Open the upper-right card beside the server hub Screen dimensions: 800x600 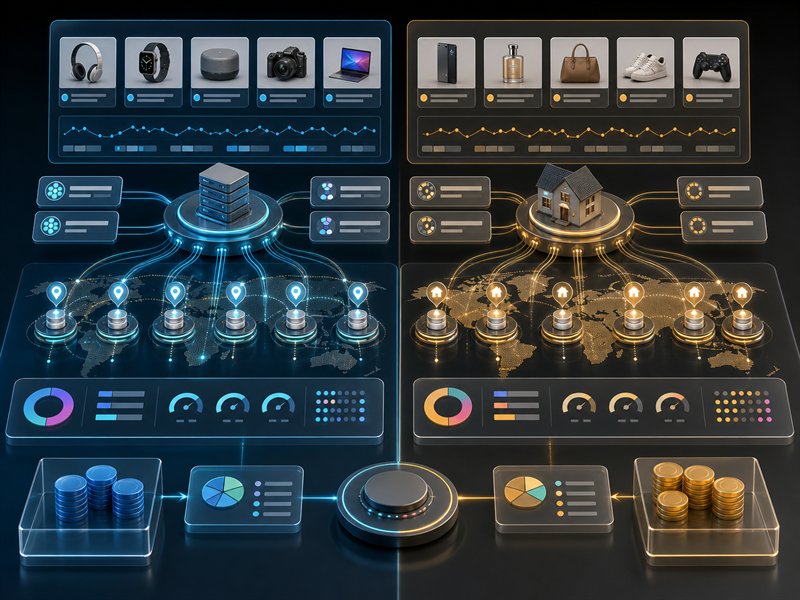(x=350, y=191)
